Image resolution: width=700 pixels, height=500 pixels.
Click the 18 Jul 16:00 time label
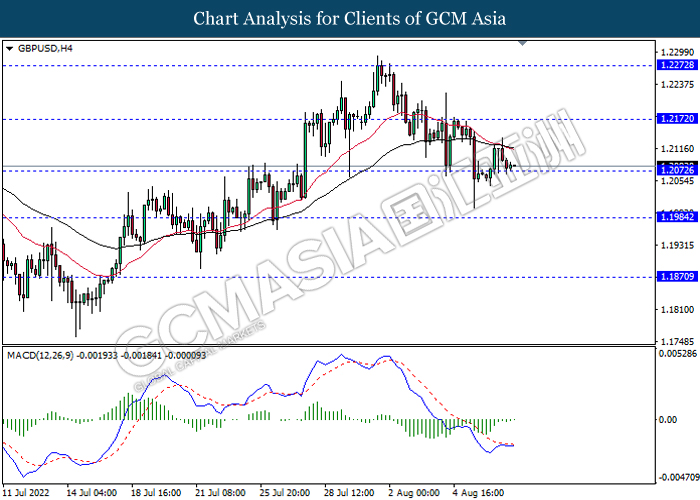[x=156, y=493]
